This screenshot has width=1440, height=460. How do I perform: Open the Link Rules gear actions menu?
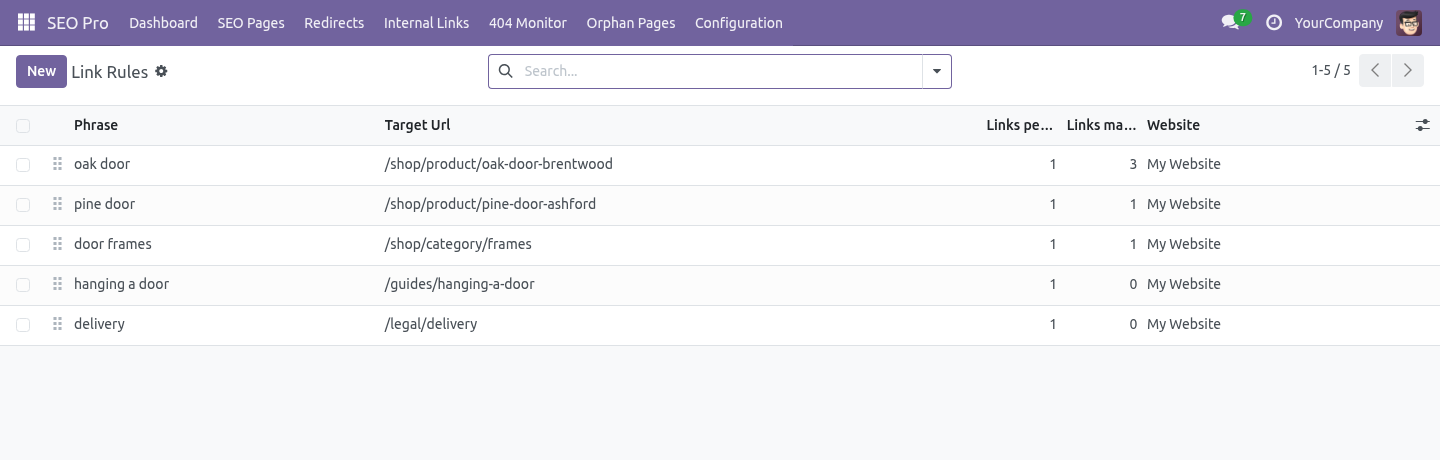pyautogui.click(x=161, y=71)
